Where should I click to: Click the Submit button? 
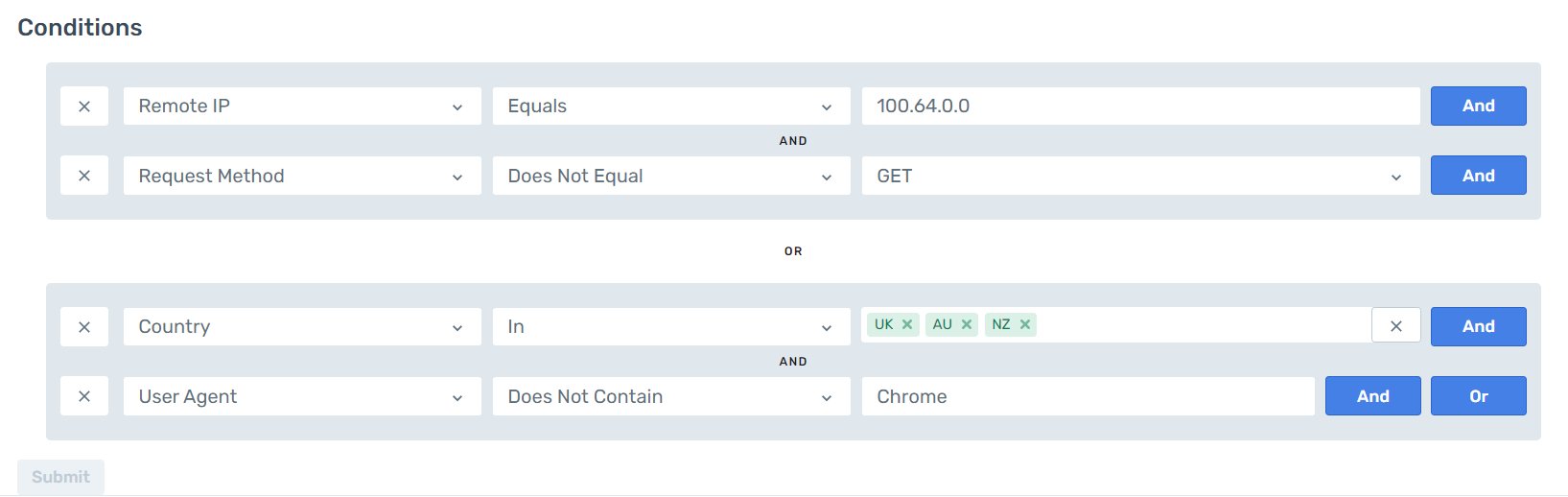coord(60,477)
